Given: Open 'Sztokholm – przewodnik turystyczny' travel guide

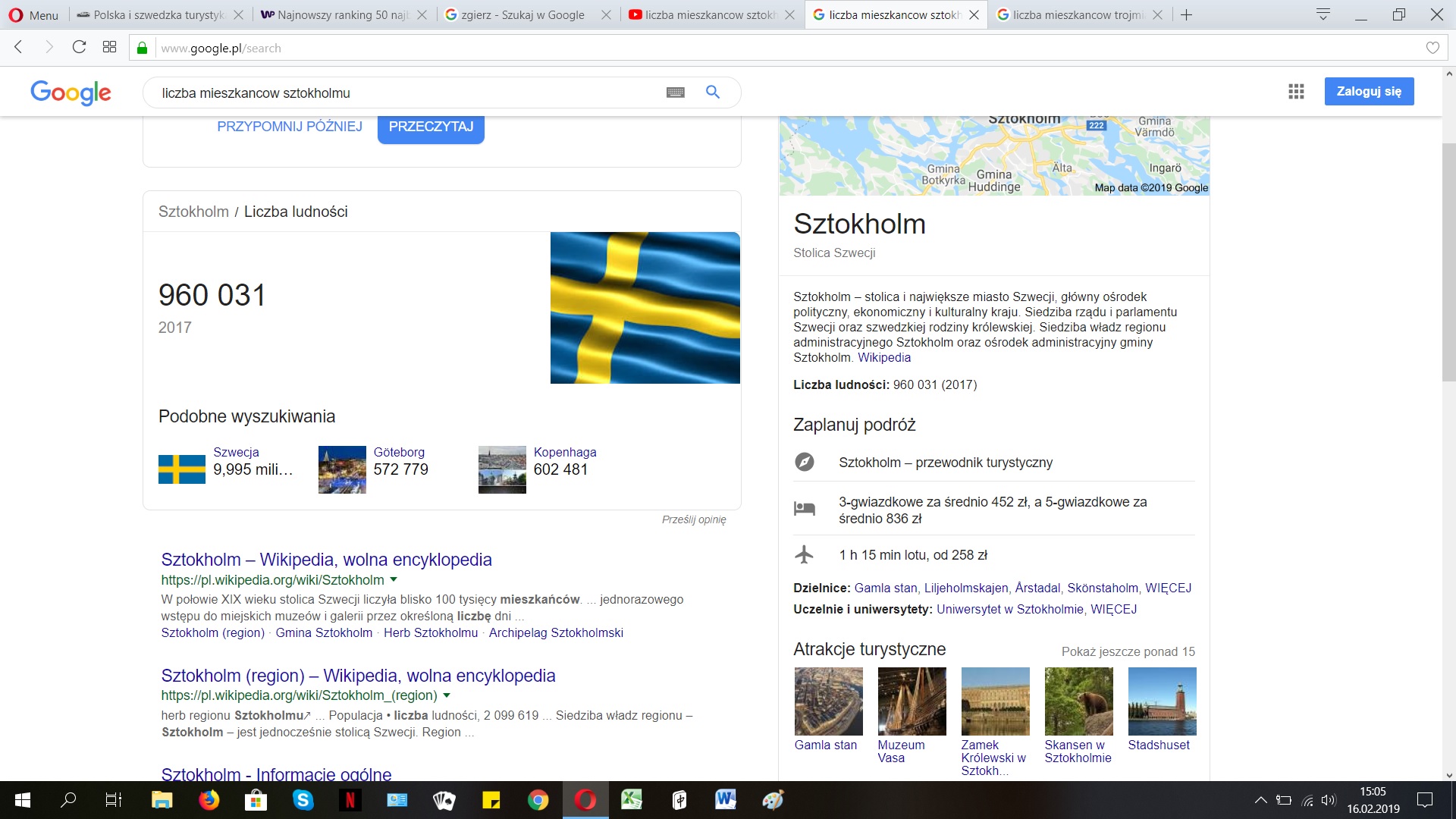Looking at the screenshot, I should [946, 463].
